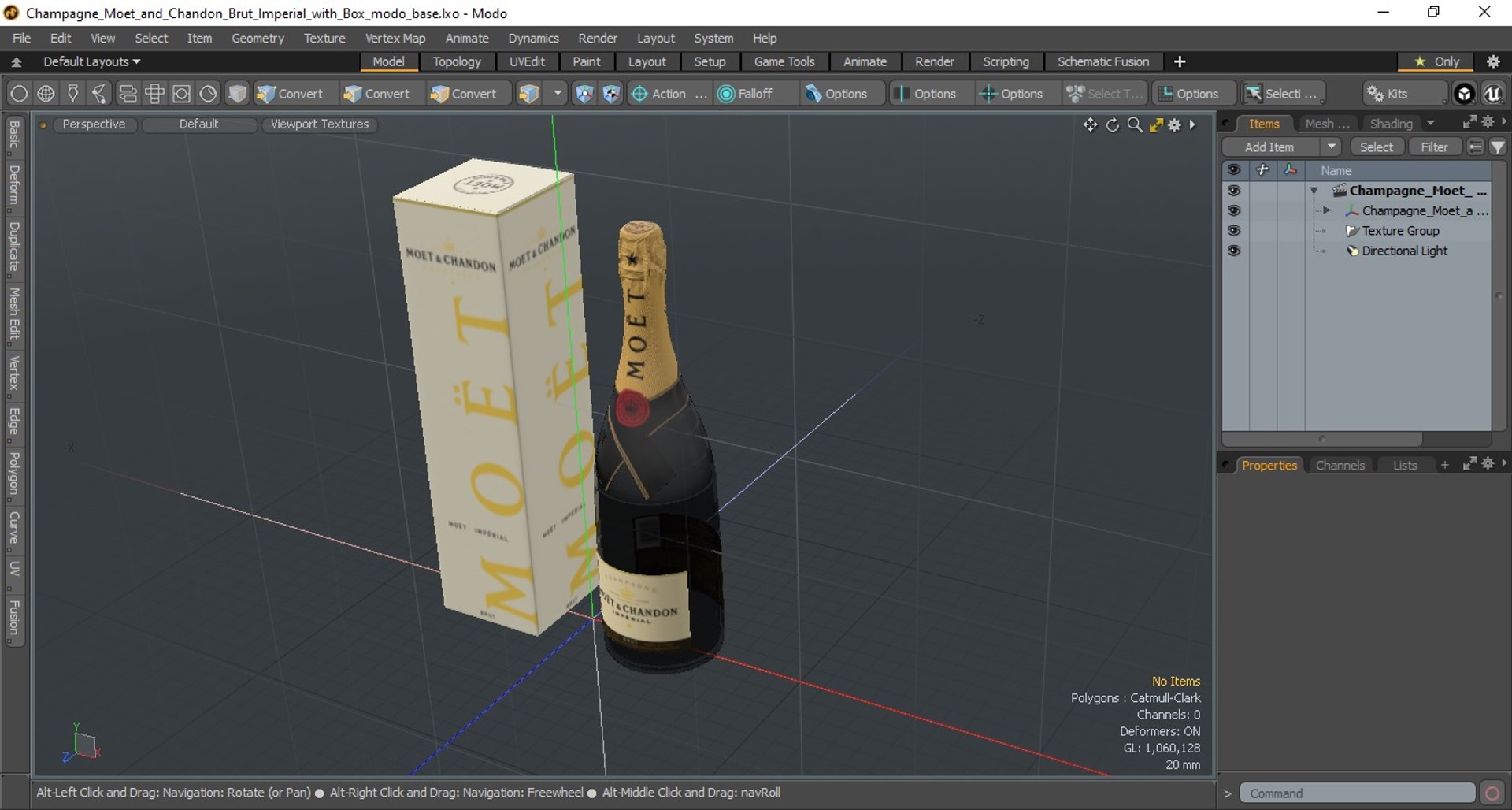
Task: Click the circular clock-like toolbar icon
Action: (208, 94)
